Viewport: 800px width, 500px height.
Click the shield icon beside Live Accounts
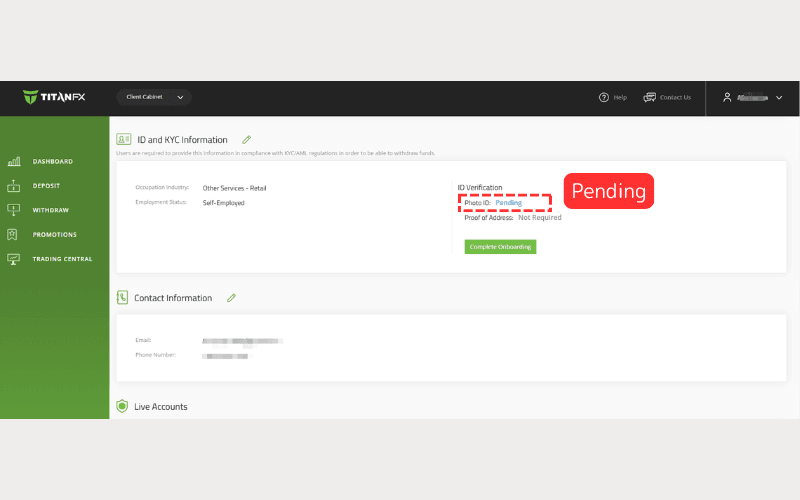pyautogui.click(x=122, y=406)
